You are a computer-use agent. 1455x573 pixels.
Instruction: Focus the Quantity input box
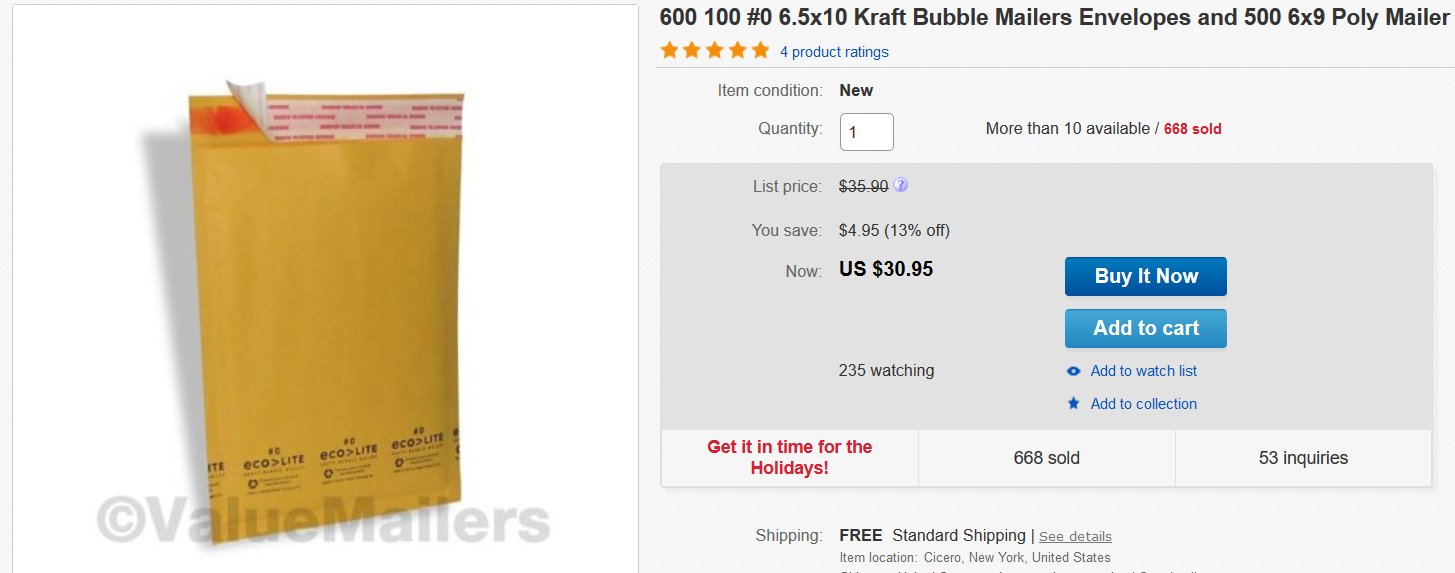click(x=866, y=132)
